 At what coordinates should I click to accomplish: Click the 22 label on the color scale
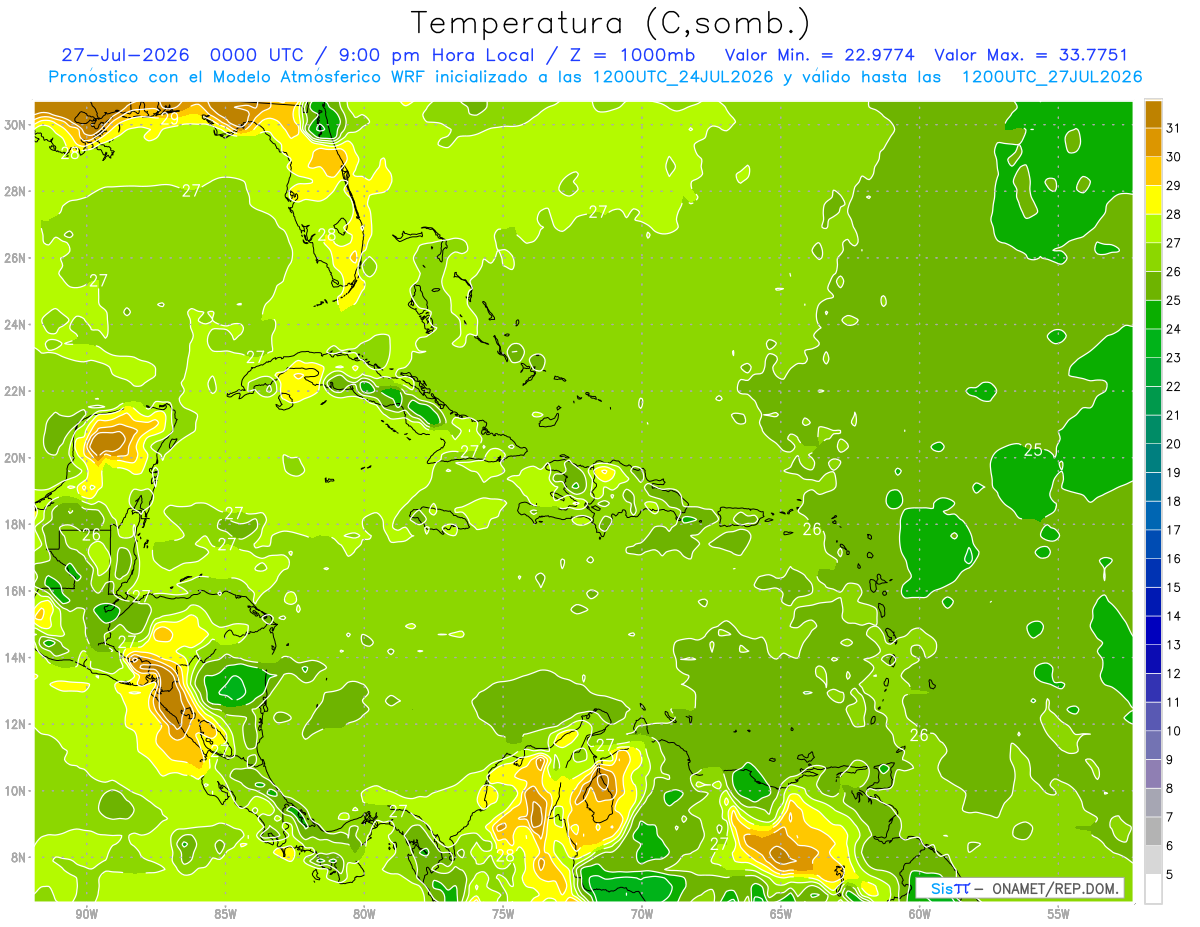pyautogui.click(x=1174, y=386)
